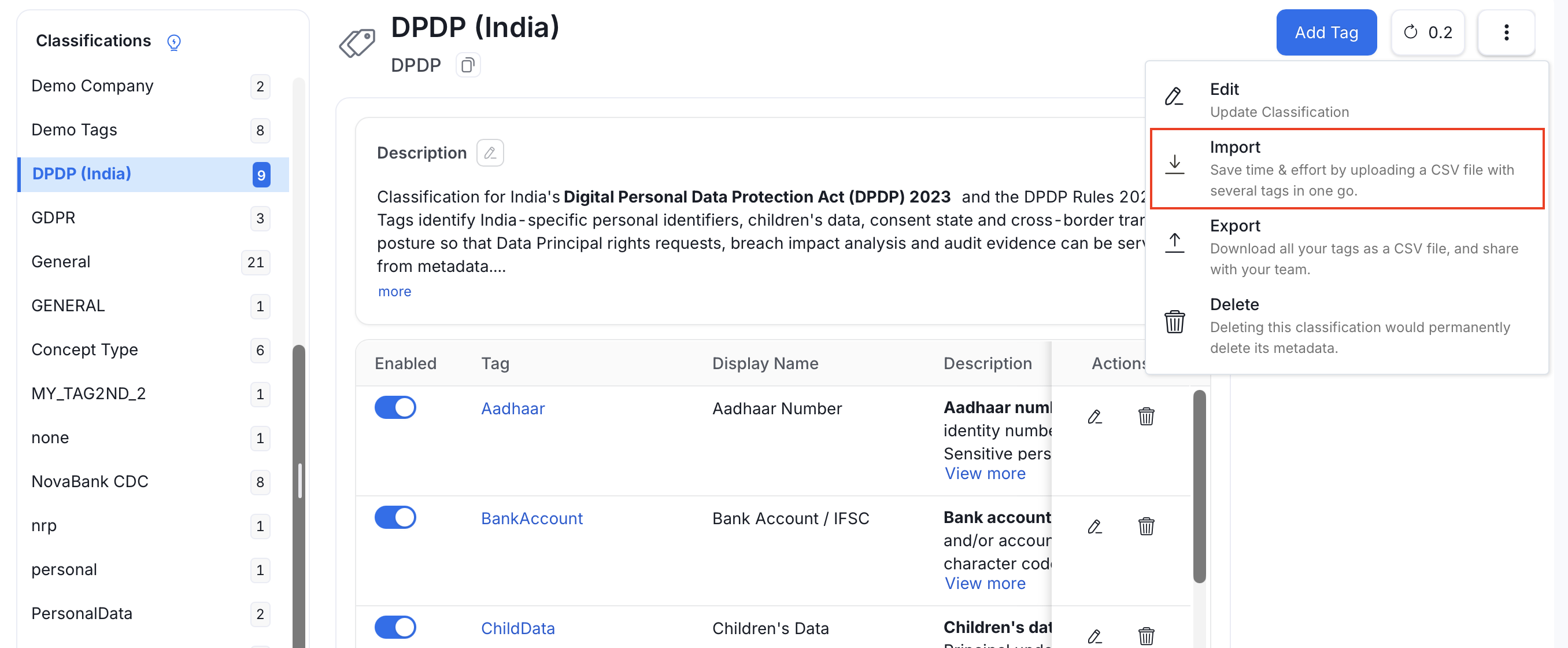Click the Aadhaar Number display name cell
Screen dimensions: 1568x648
tap(776, 408)
